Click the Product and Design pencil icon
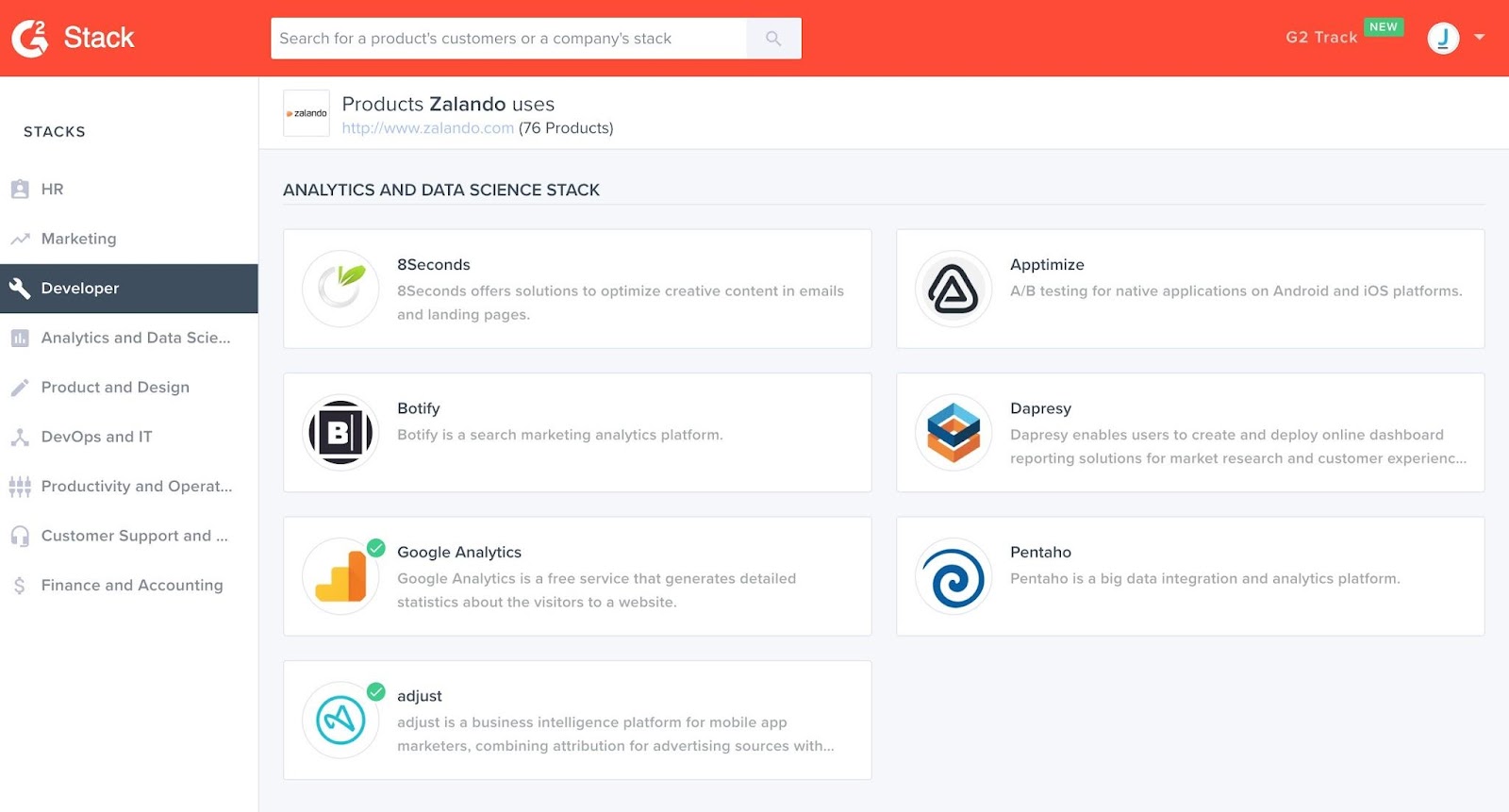 pos(20,387)
